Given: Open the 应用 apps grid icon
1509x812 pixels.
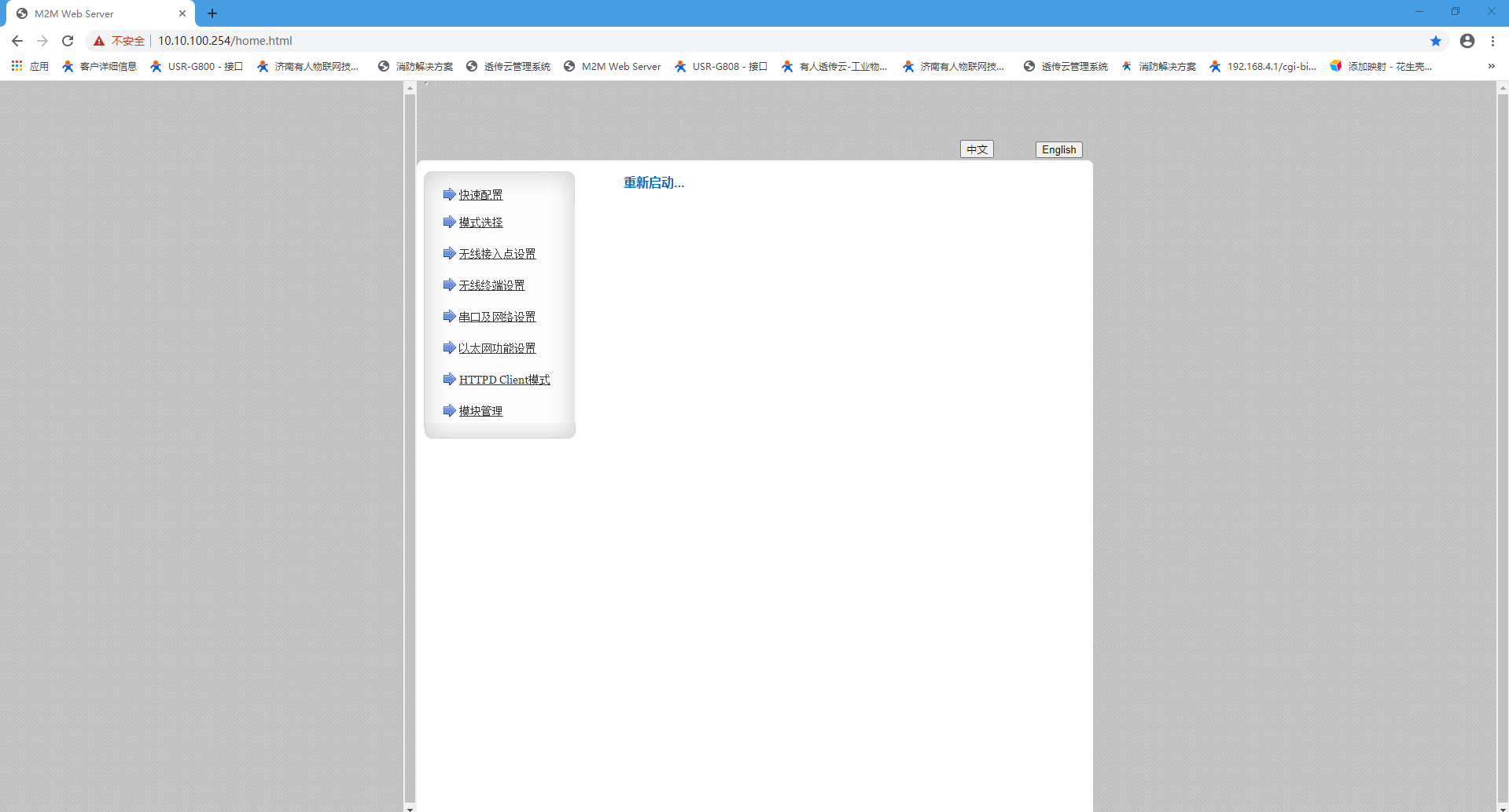Looking at the screenshot, I should 17,66.
